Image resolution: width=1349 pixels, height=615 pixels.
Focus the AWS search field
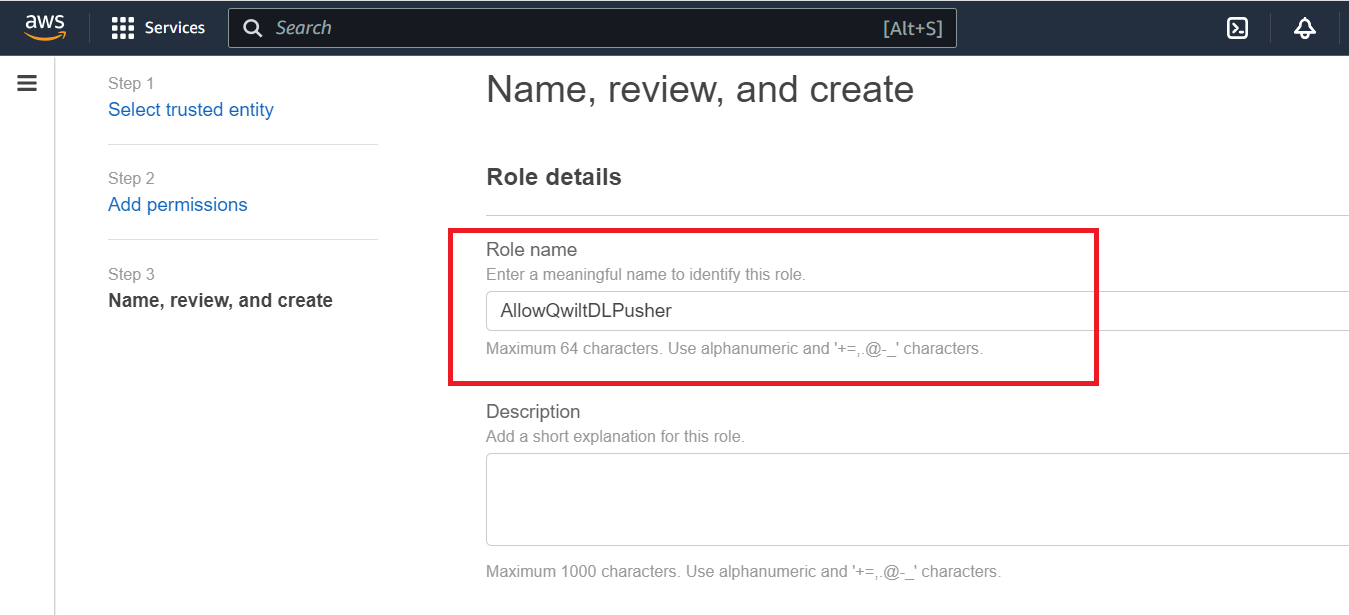tap(592, 28)
